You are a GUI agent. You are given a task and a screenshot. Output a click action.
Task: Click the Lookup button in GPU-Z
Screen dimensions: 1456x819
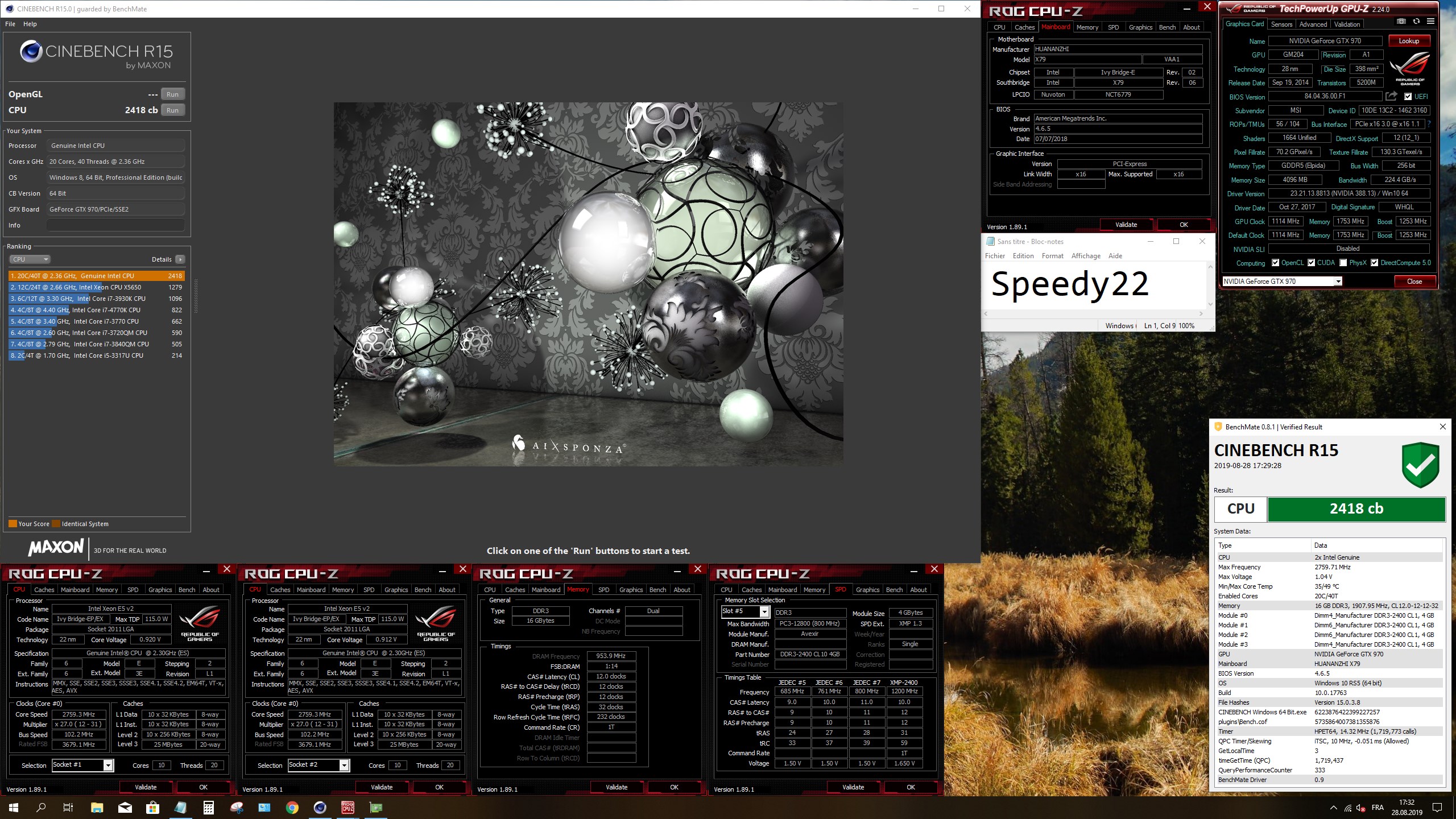pos(1409,41)
